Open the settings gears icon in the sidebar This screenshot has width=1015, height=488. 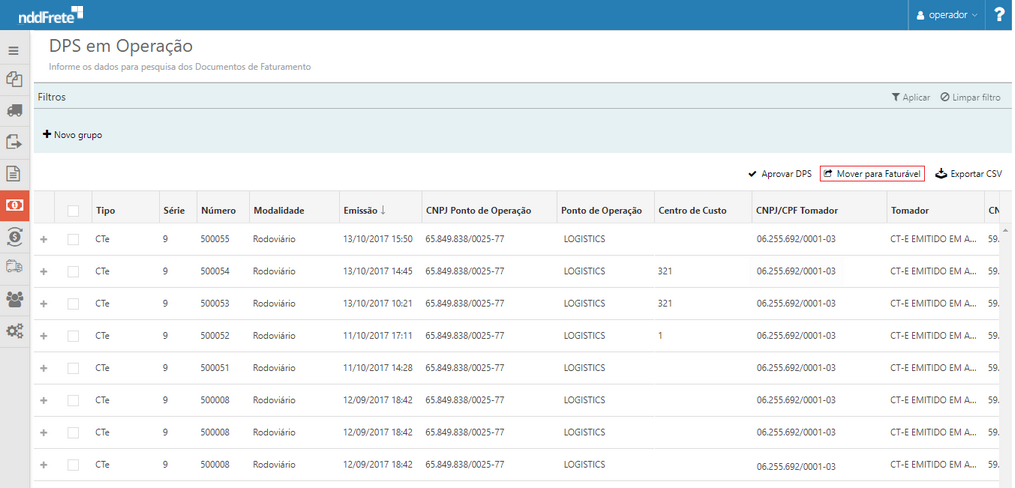[14, 331]
